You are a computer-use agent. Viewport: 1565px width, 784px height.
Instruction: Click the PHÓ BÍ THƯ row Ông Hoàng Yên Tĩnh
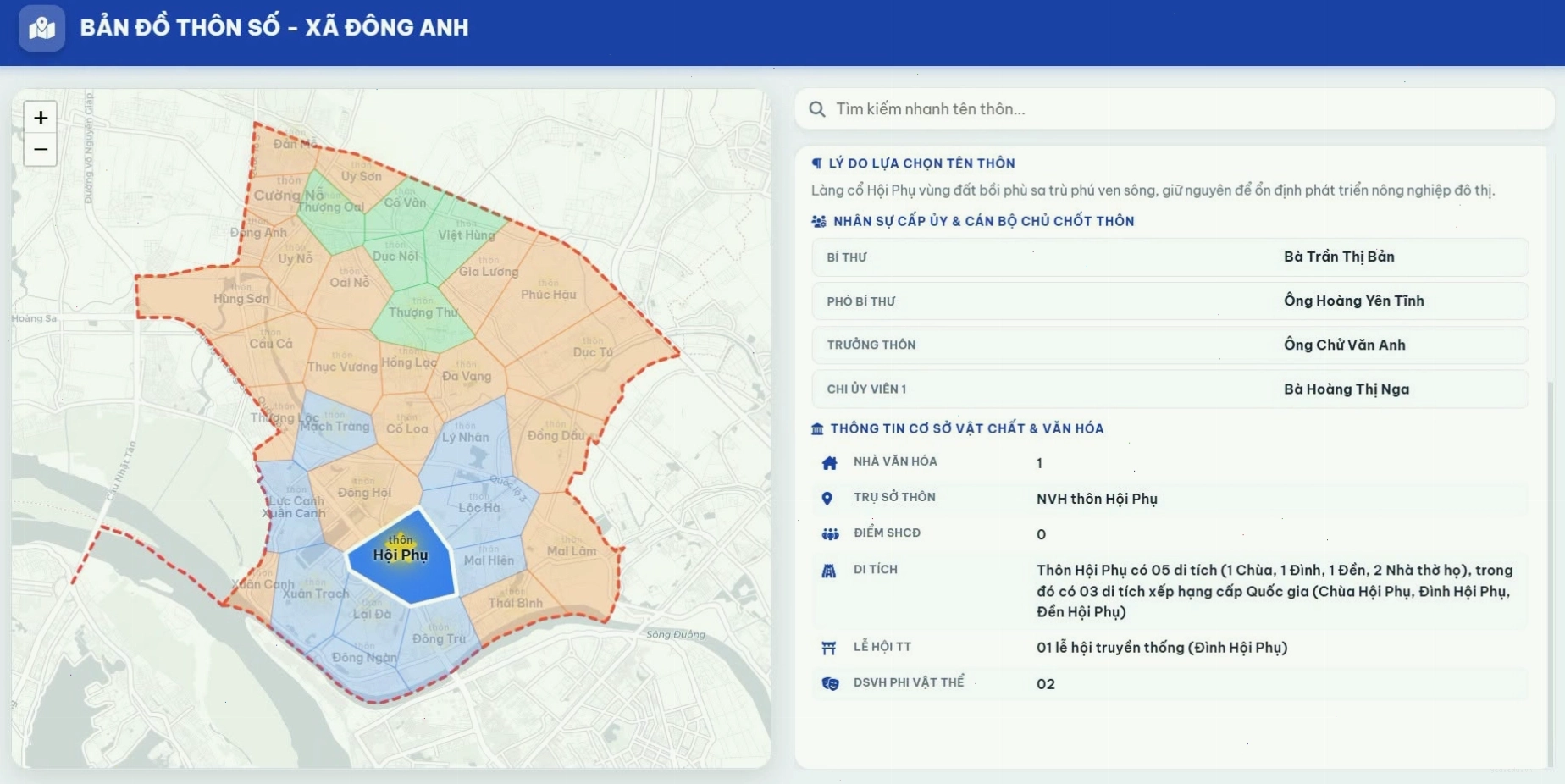pos(1170,301)
